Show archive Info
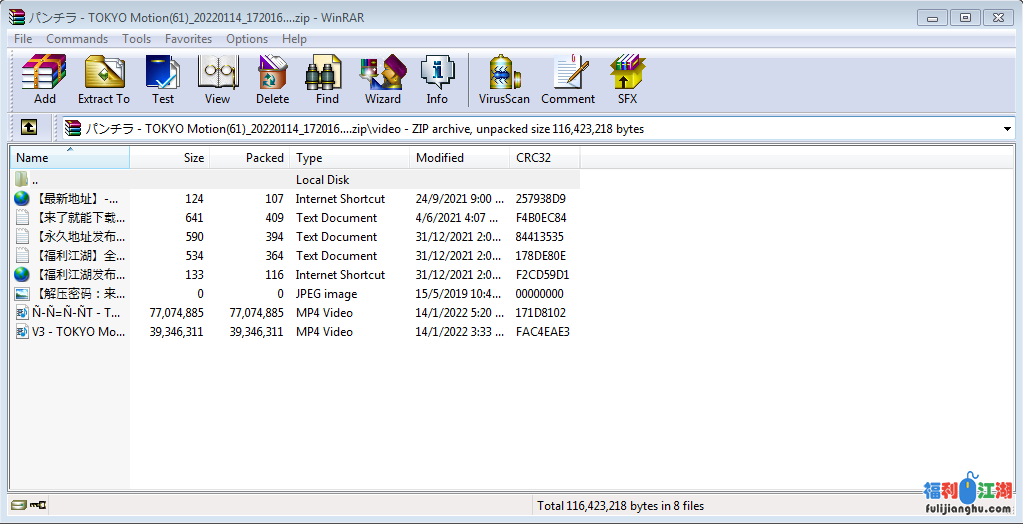1023x524 pixels. (437, 79)
